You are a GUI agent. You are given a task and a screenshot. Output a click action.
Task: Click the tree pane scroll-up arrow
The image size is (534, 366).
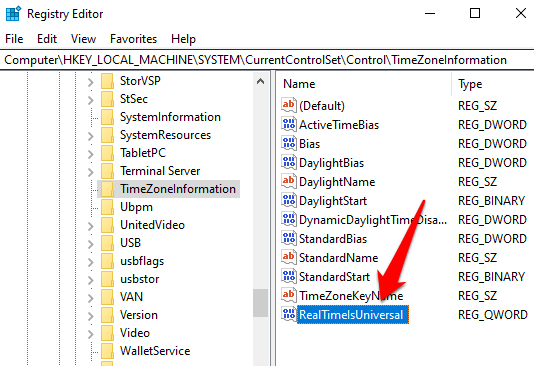[x=261, y=81]
